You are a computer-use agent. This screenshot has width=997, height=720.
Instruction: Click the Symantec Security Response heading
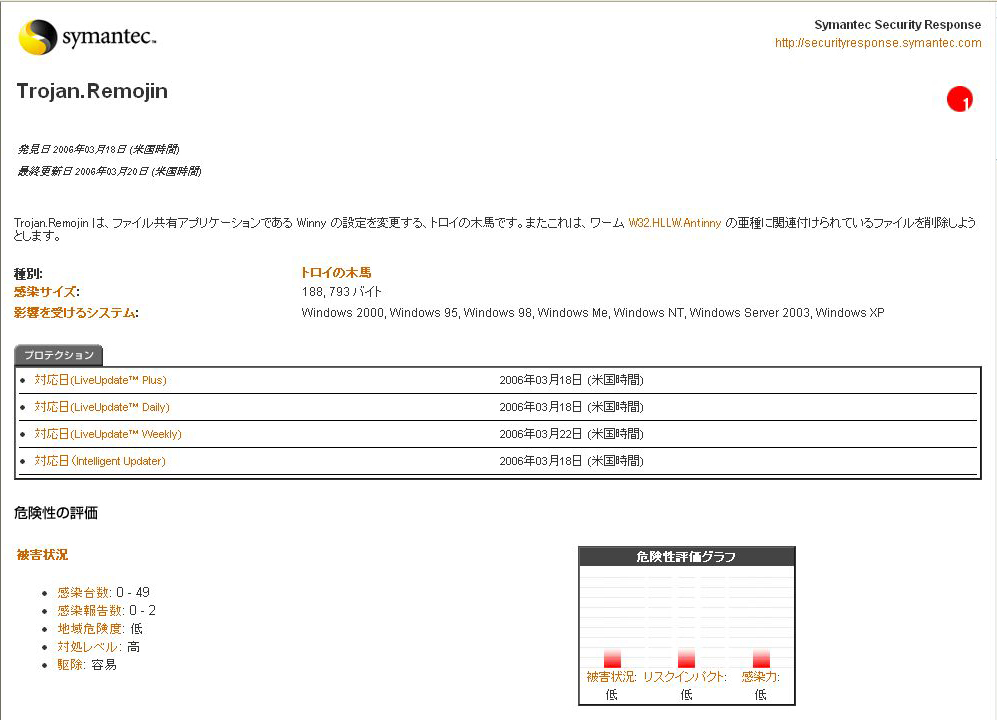coord(898,25)
